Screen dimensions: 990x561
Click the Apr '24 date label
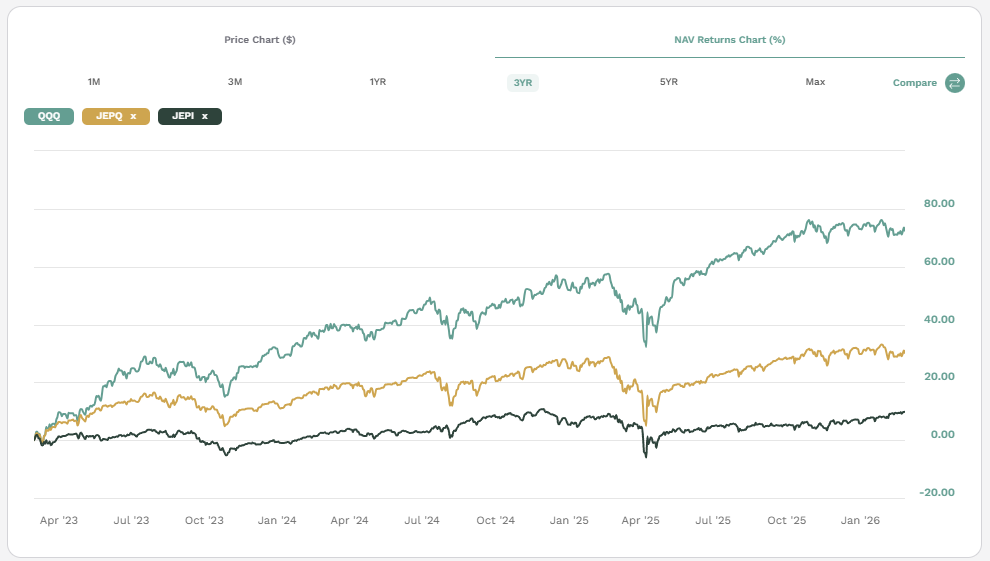(x=349, y=521)
